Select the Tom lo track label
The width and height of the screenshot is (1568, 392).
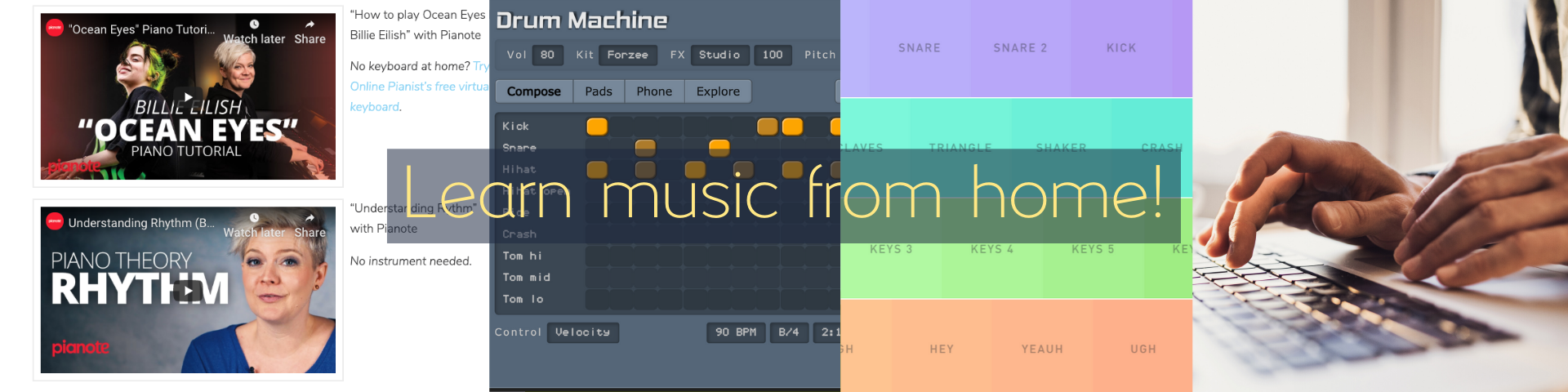[523, 300]
